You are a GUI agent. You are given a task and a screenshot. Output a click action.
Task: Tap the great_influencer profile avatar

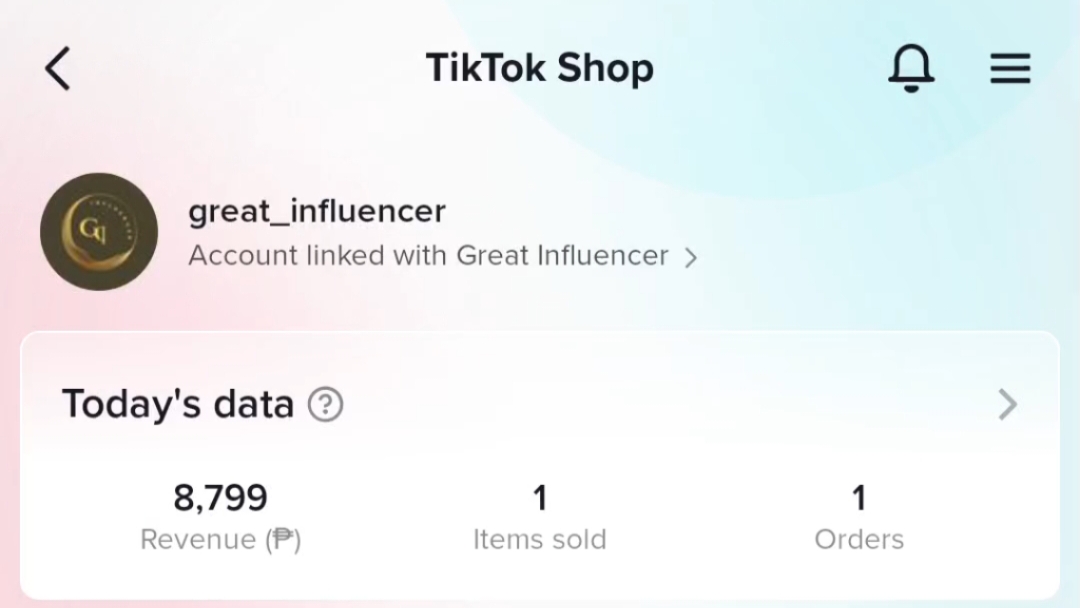coord(98,231)
